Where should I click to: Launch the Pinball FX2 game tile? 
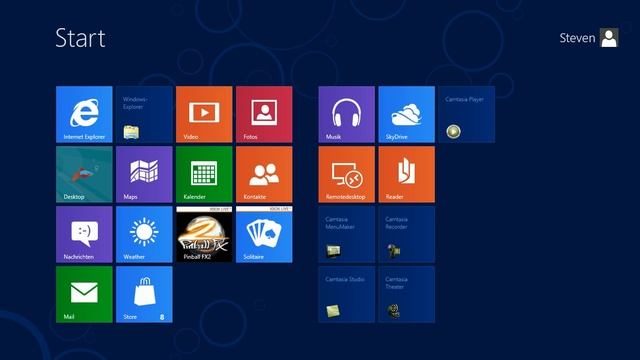coord(204,234)
